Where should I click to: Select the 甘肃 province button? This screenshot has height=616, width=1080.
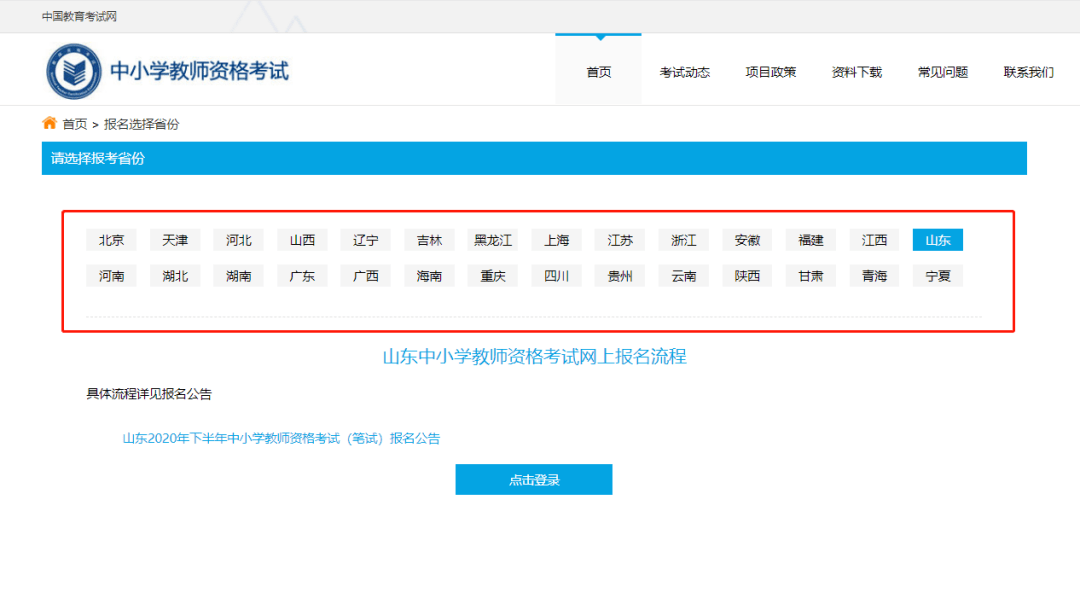pyautogui.click(x=811, y=276)
